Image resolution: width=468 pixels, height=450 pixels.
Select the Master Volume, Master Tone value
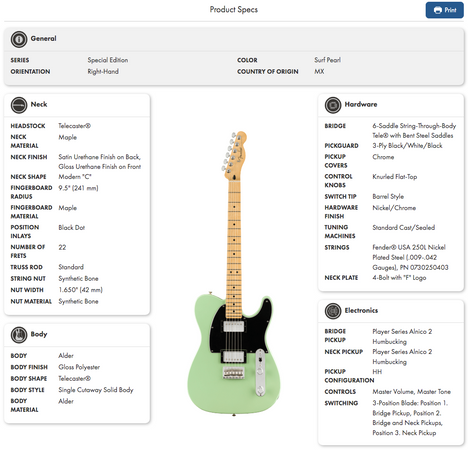[x=411, y=392]
